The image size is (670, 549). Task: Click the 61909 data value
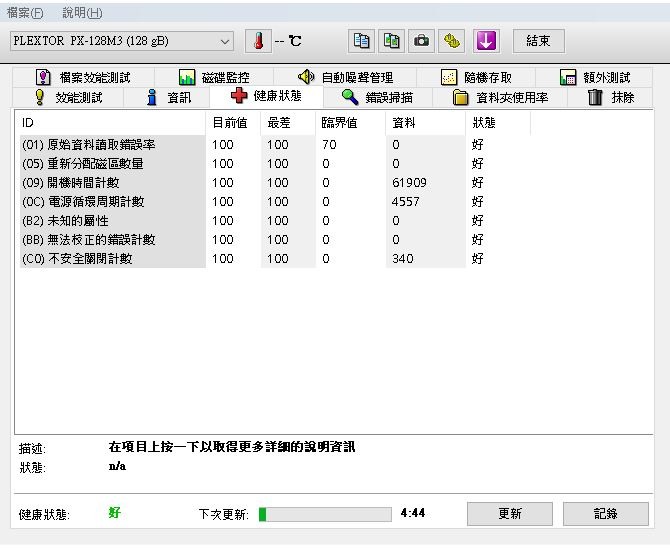[409, 183]
